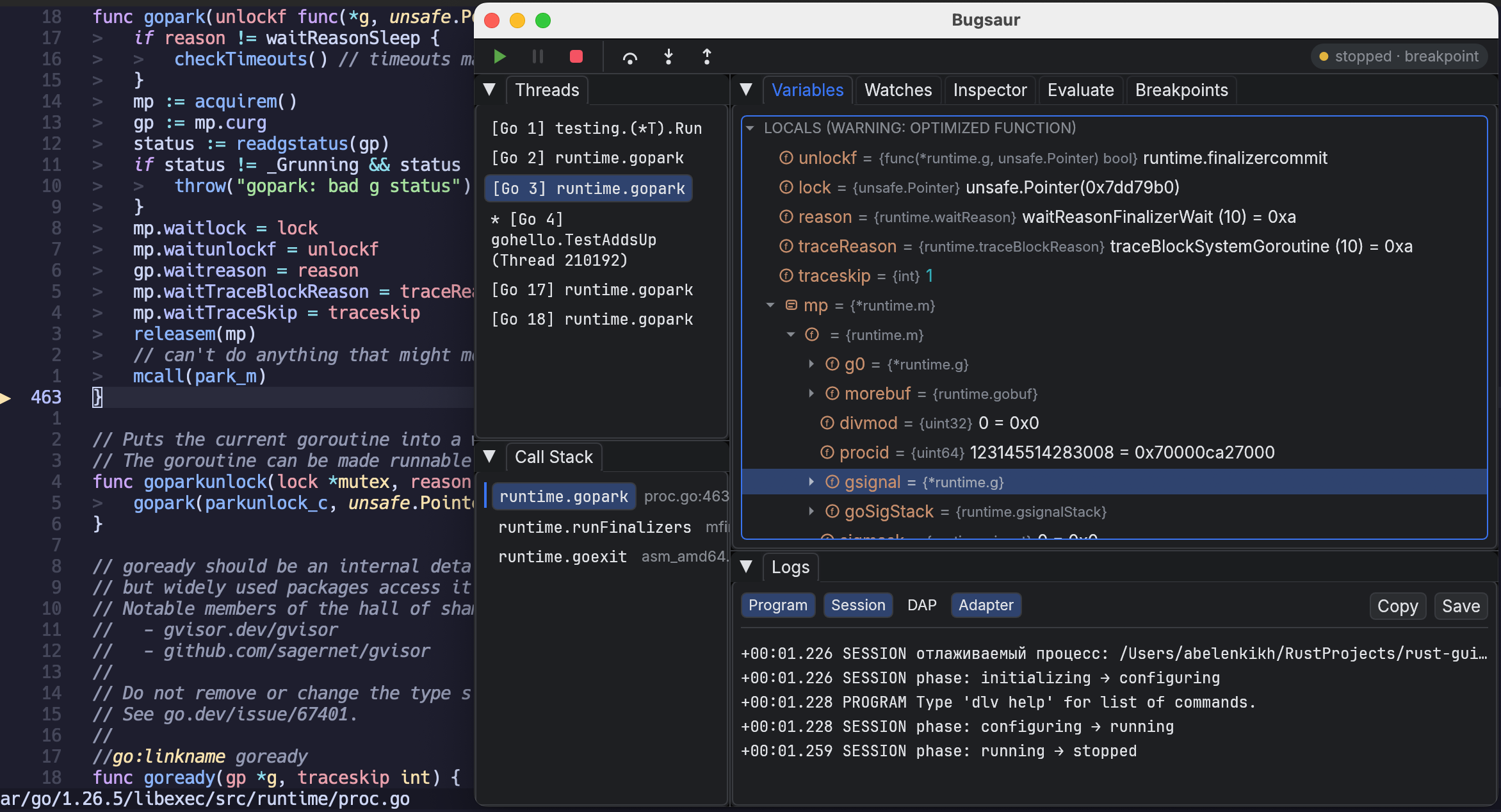Collapse the LOCALS section
The width and height of the screenshot is (1501, 812).
[750, 128]
